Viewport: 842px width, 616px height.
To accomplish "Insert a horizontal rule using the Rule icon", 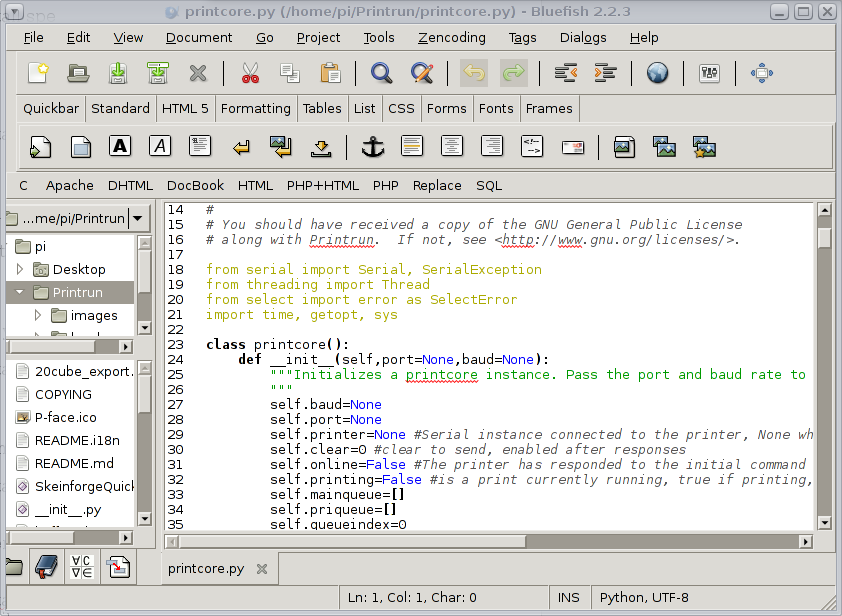I will [412, 146].
